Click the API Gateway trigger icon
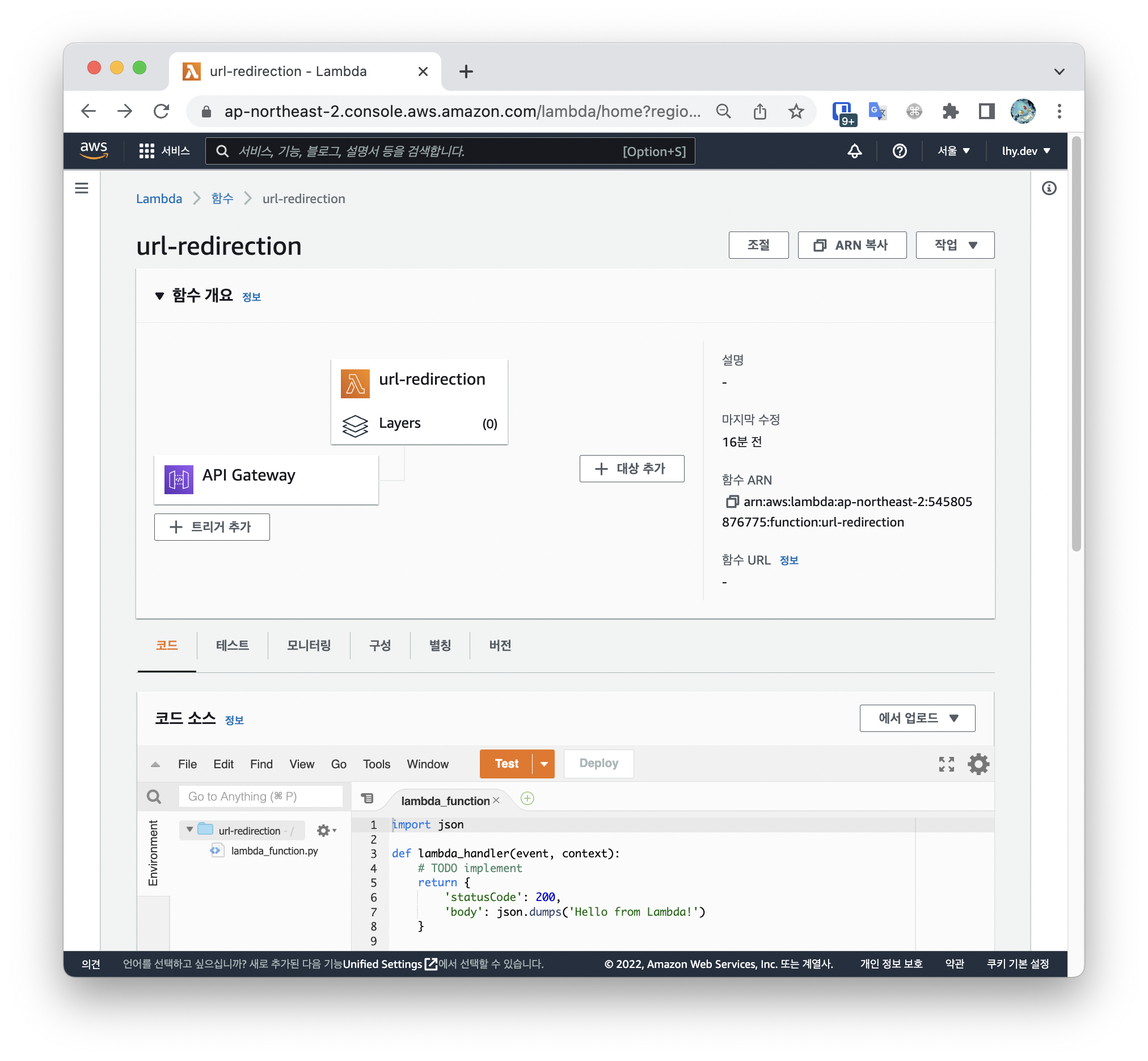This screenshot has width=1148, height=1061. [179, 479]
